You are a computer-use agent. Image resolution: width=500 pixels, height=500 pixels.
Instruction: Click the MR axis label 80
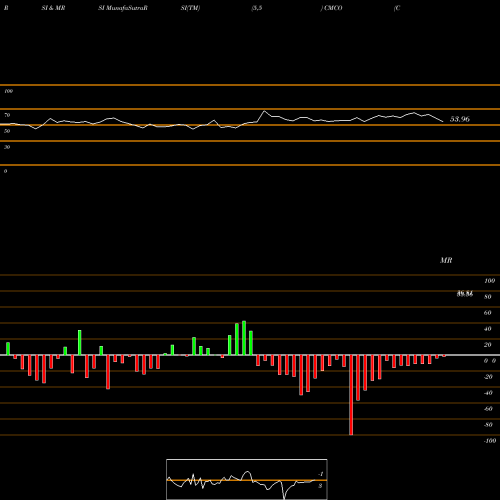click(488, 297)
